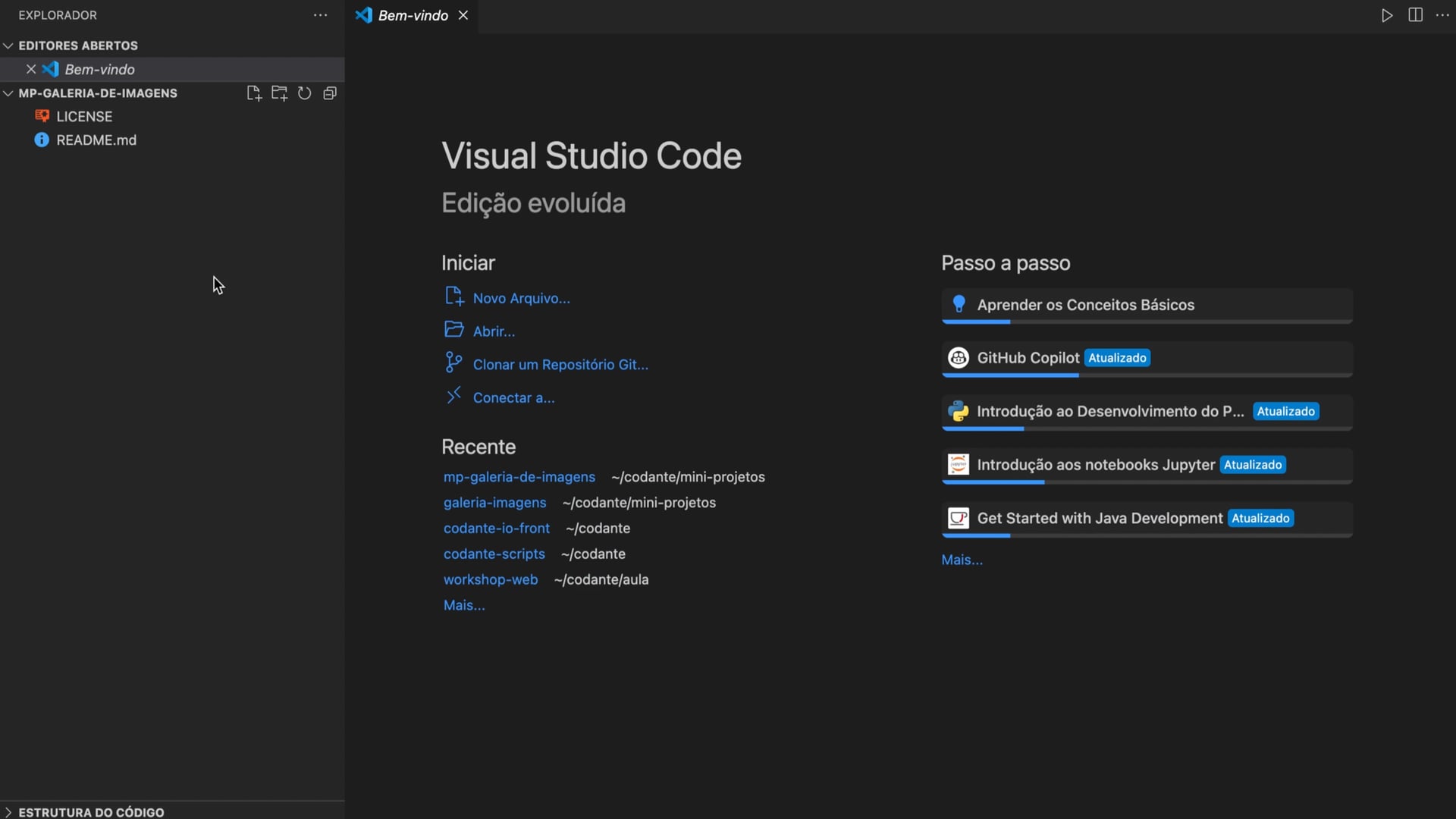Open the editor more actions menu
This screenshot has height=819, width=1456.
(1442, 15)
